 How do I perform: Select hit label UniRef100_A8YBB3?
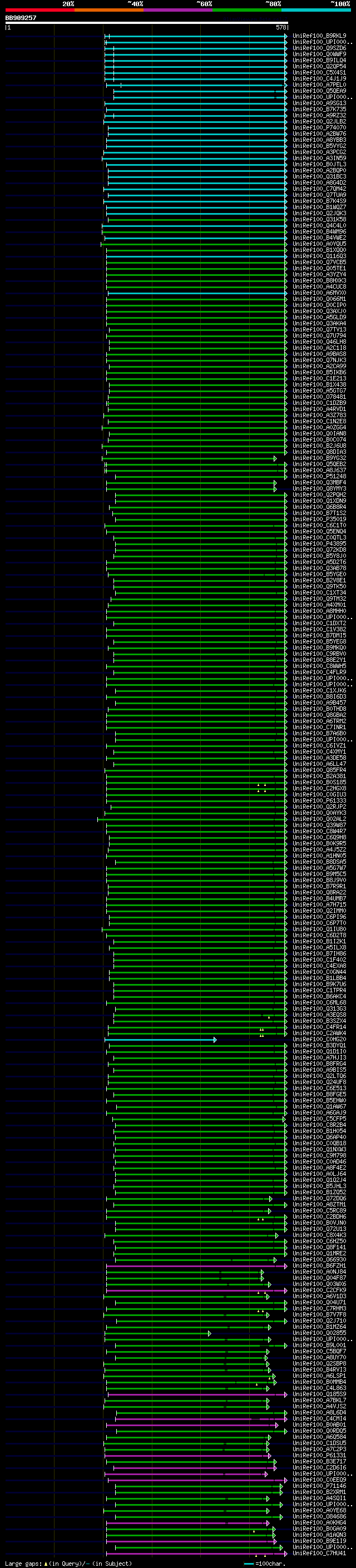[x=319, y=140]
